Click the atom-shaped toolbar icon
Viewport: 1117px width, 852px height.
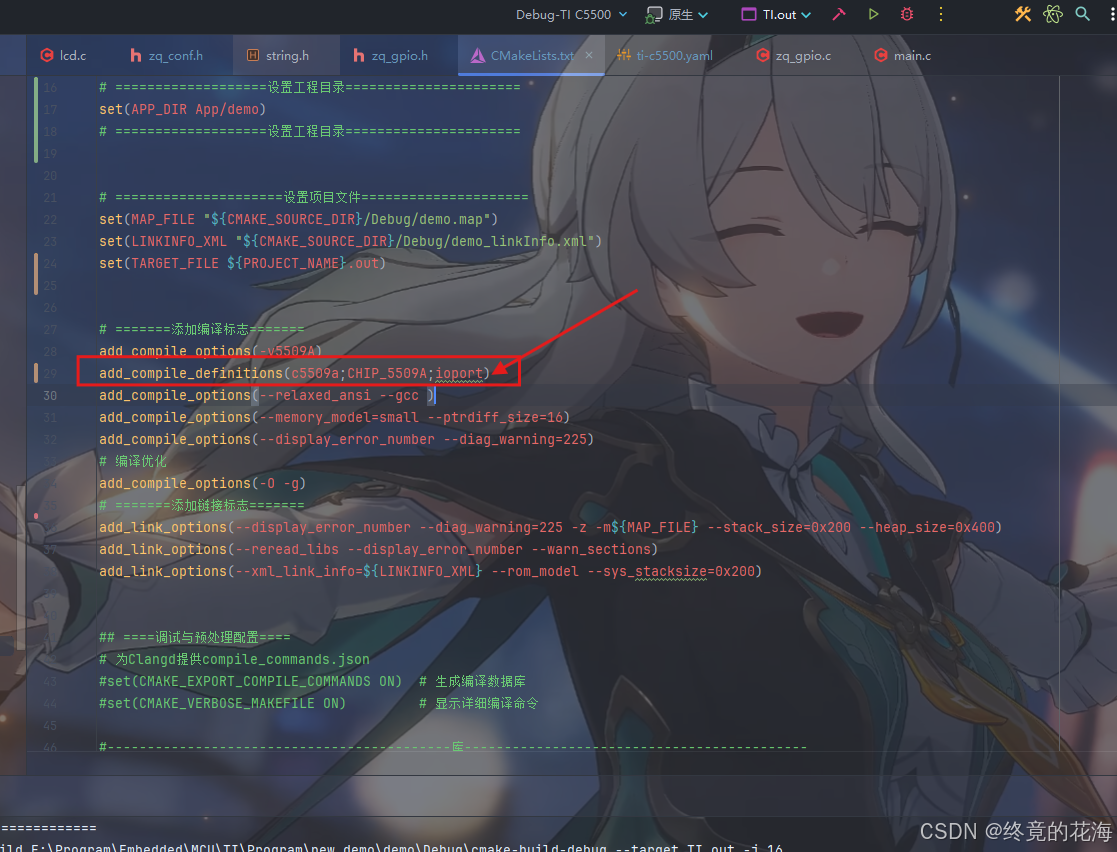[x=1053, y=14]
